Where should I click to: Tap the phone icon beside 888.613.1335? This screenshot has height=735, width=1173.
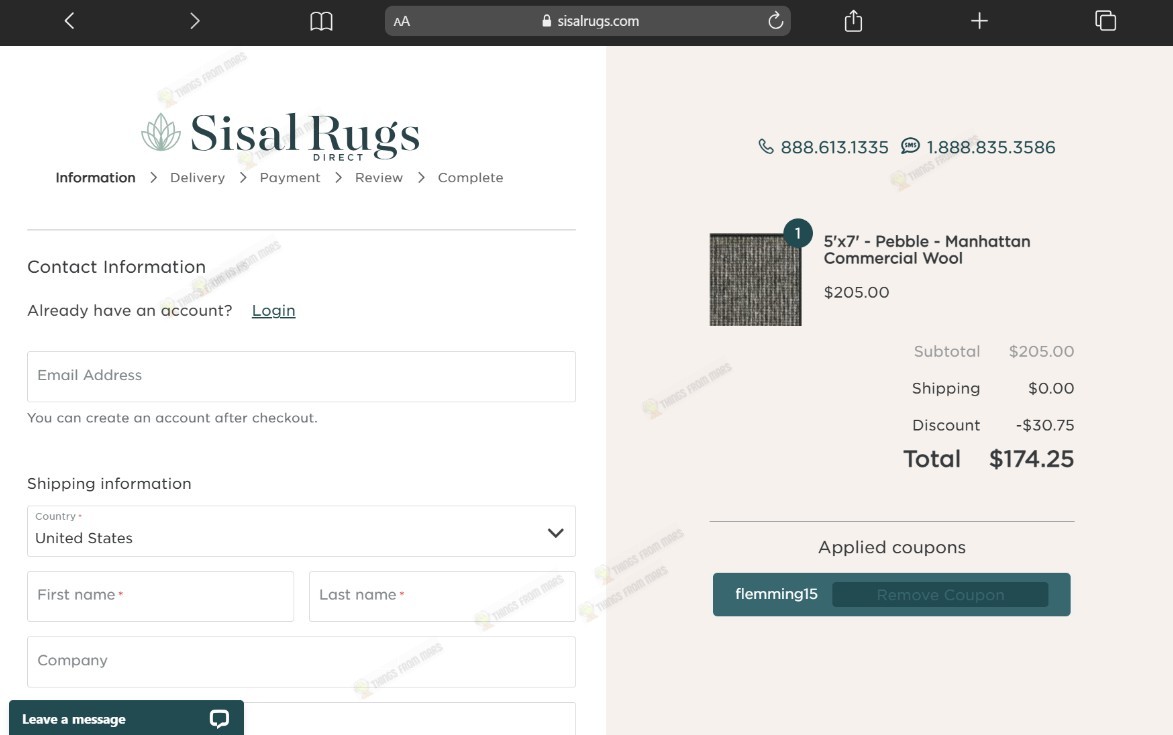tap(765, 147)
